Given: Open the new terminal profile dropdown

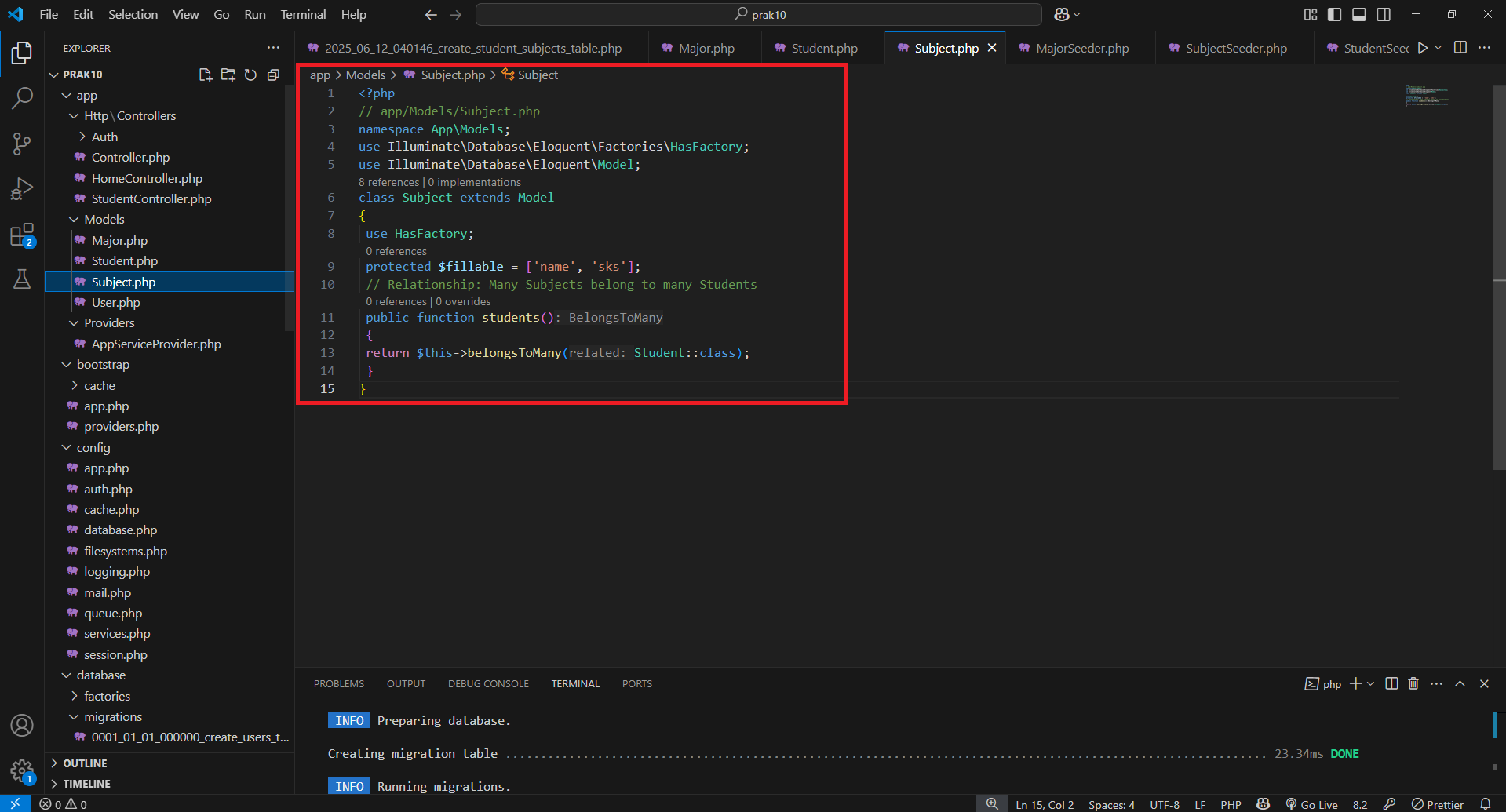Looking at the screenshot, I should (1369, 683).
